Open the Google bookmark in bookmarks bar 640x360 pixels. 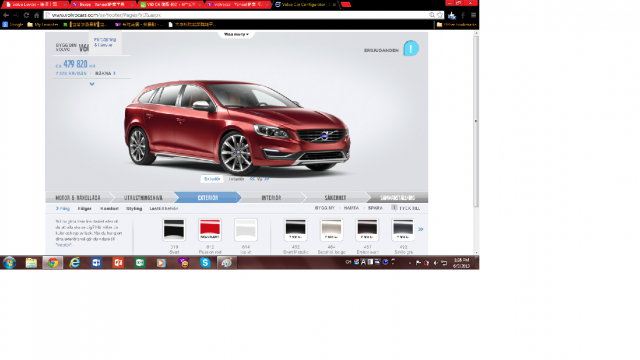(x=13, y=24)
